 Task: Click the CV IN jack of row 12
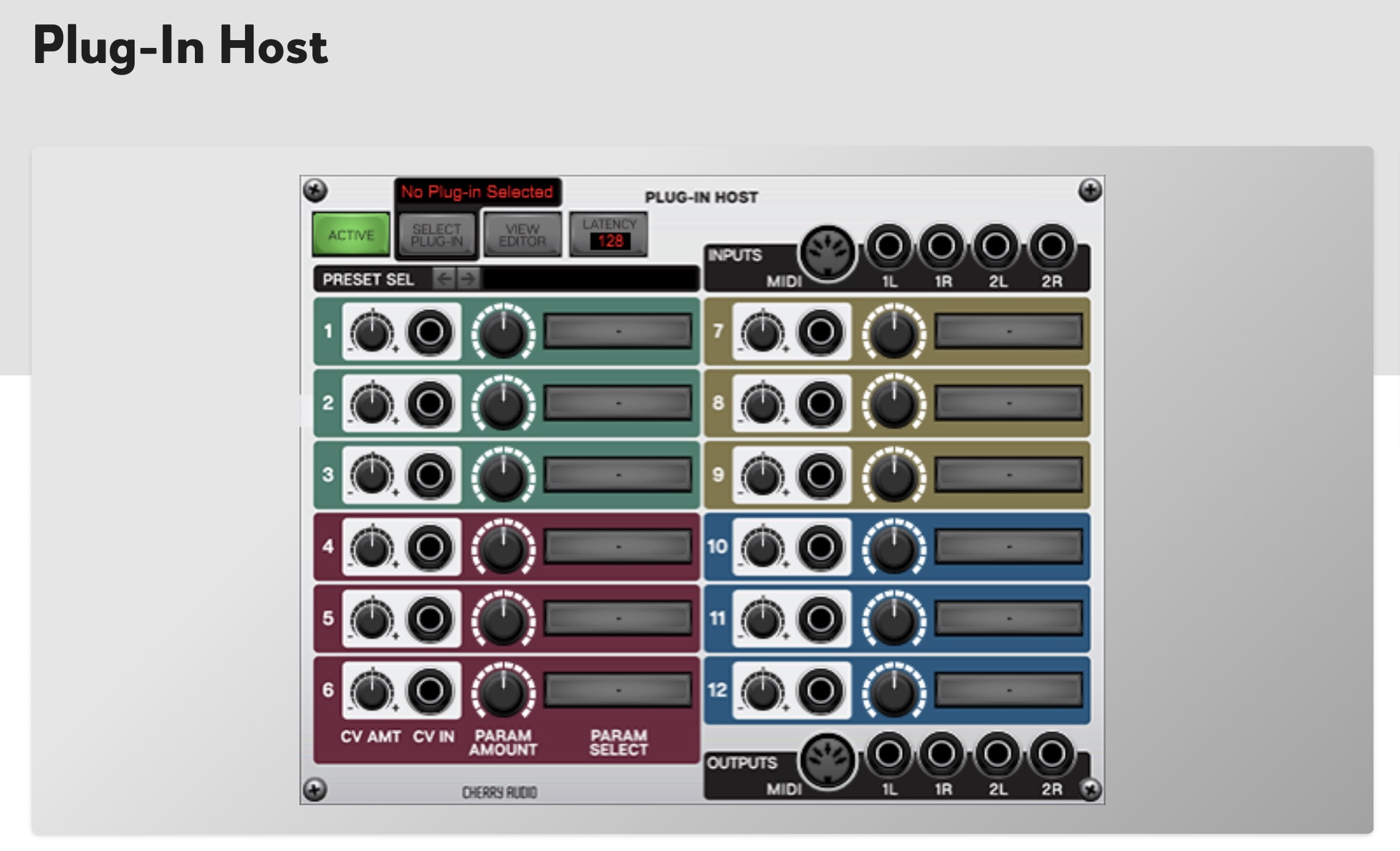[820, 691]
